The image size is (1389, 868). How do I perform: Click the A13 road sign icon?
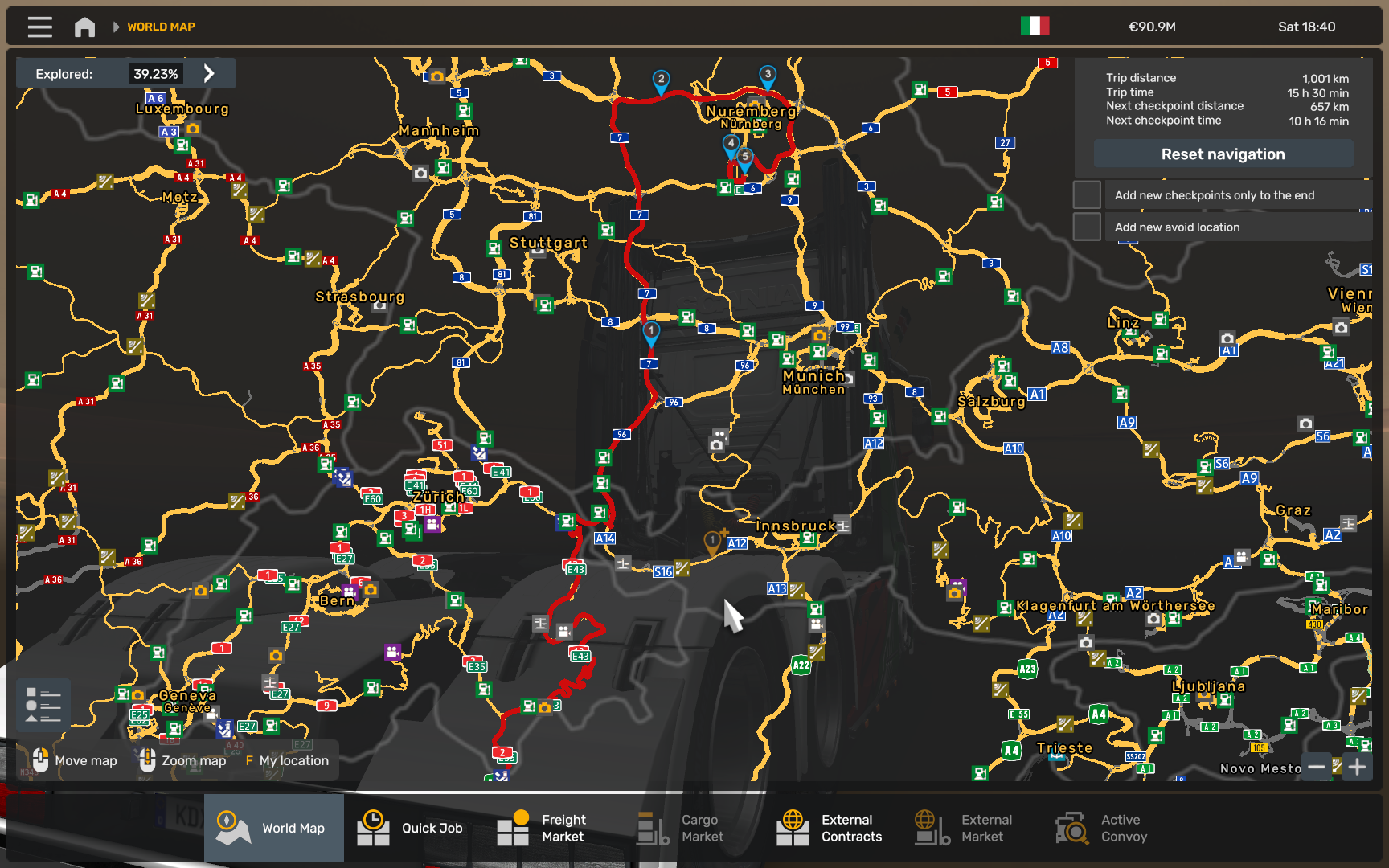(776, 589)
